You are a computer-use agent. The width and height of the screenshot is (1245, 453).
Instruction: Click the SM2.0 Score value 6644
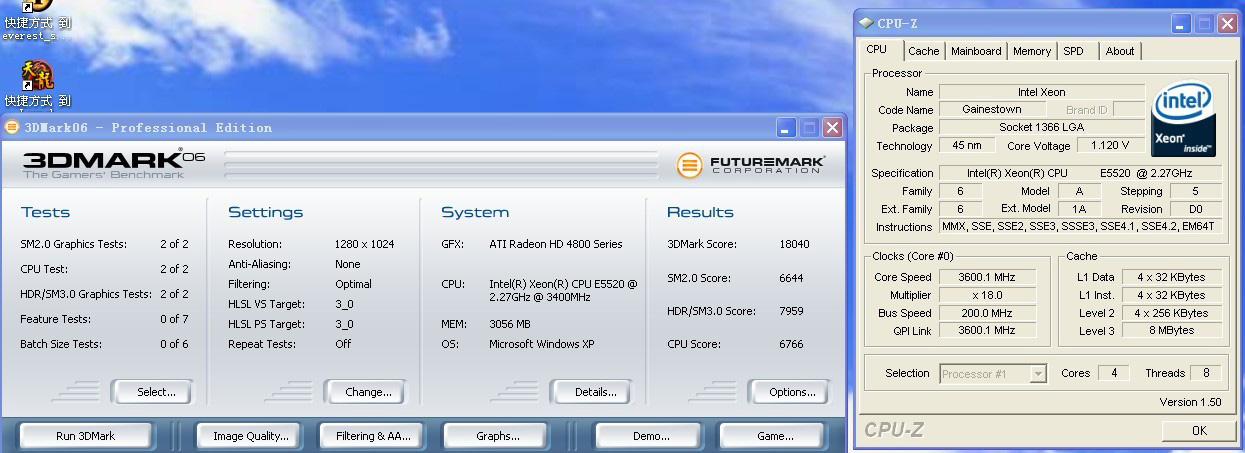pos(791,278)
